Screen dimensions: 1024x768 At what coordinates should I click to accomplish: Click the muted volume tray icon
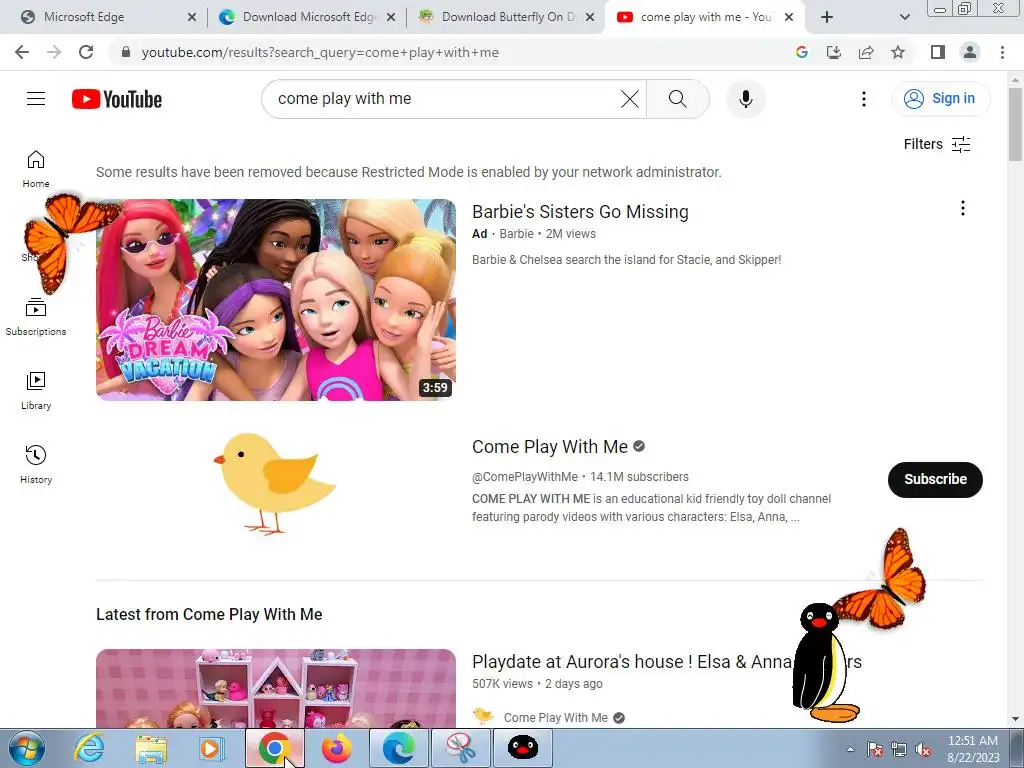tap(923, 750)
